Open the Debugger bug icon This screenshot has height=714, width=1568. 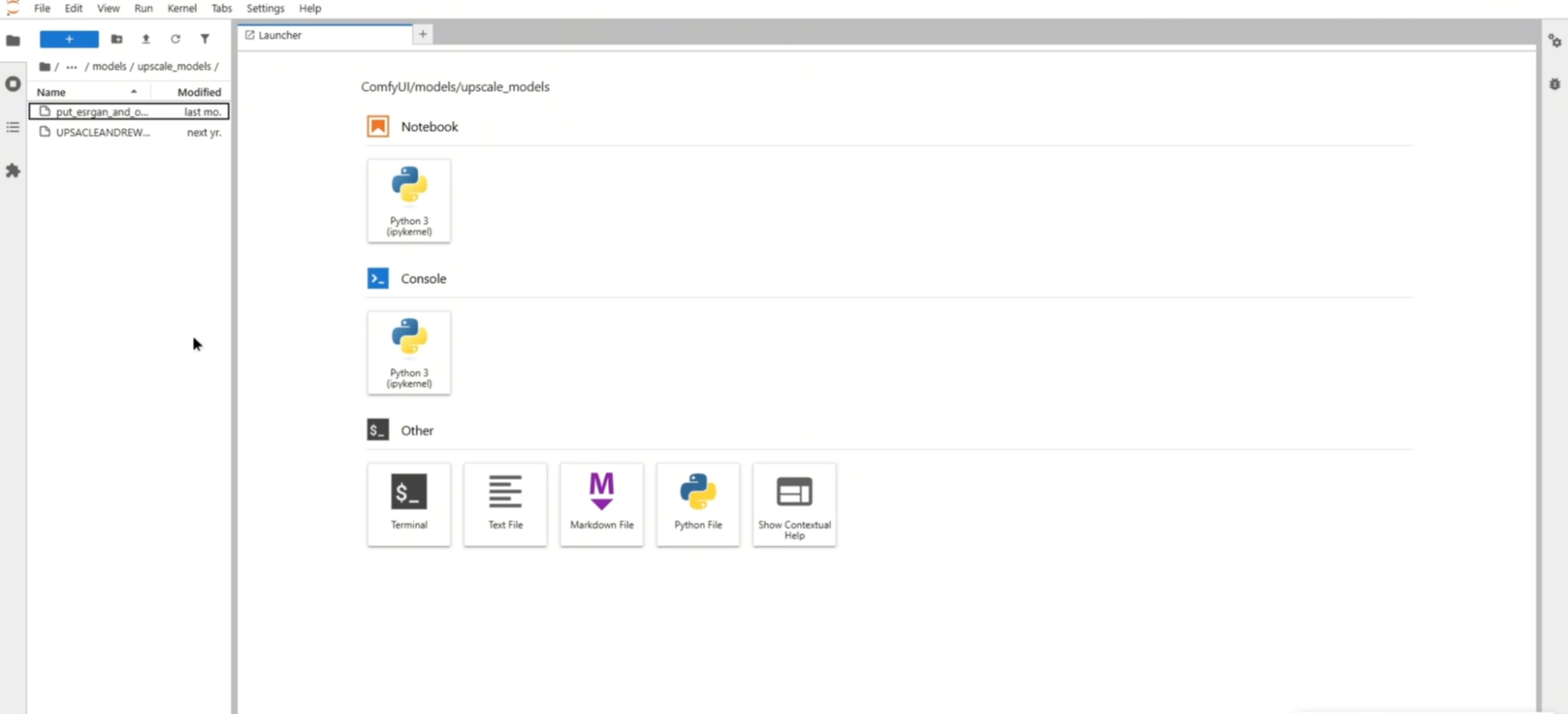click(x=1555, y=84)
